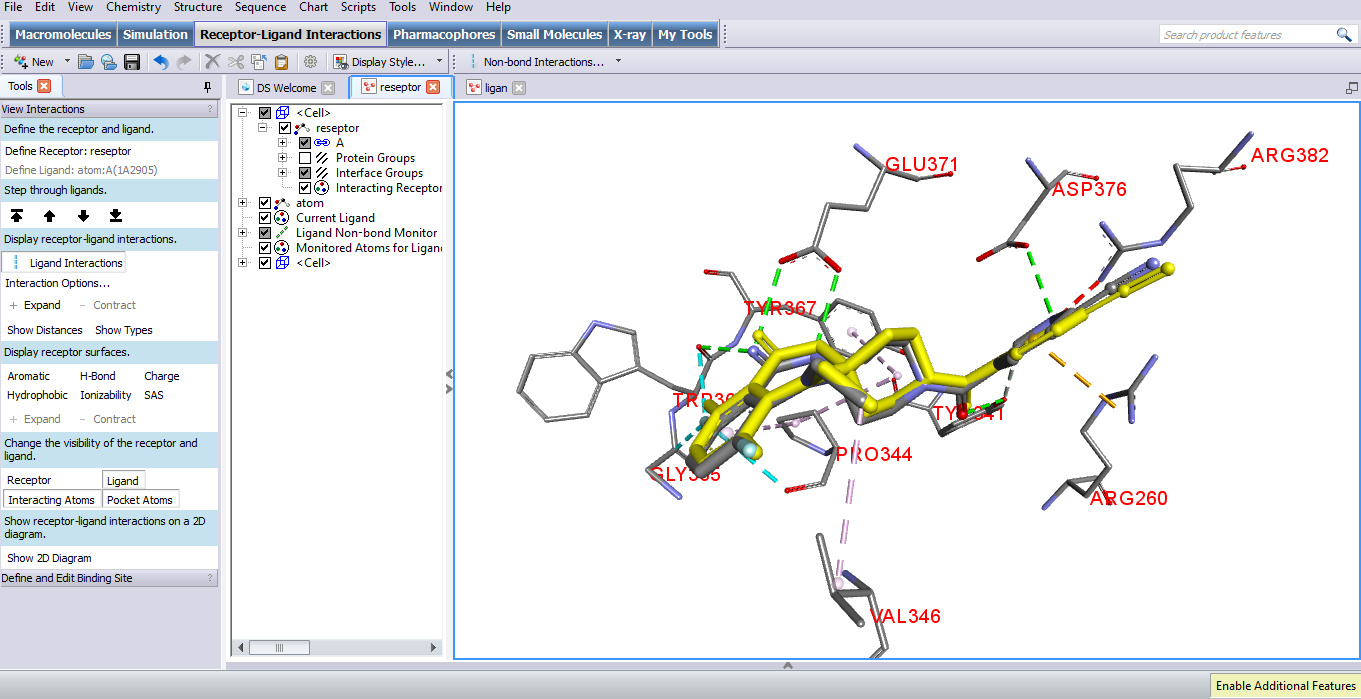
Task: Disable the Ligand Non-bond Monitor checkbox
Action: click(x=265, y=232)
